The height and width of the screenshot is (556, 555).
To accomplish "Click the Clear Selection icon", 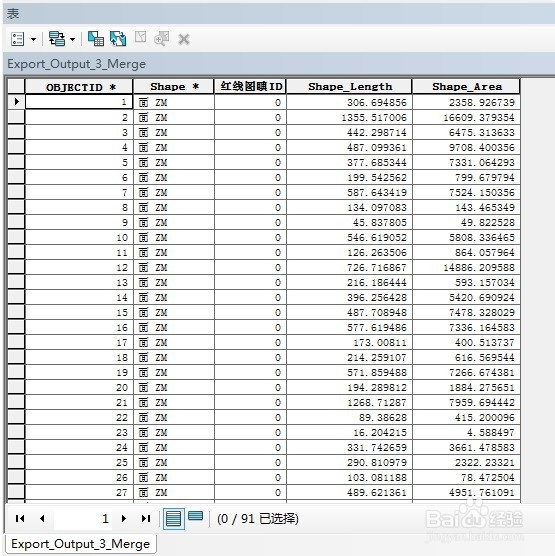I will point(140,37).
